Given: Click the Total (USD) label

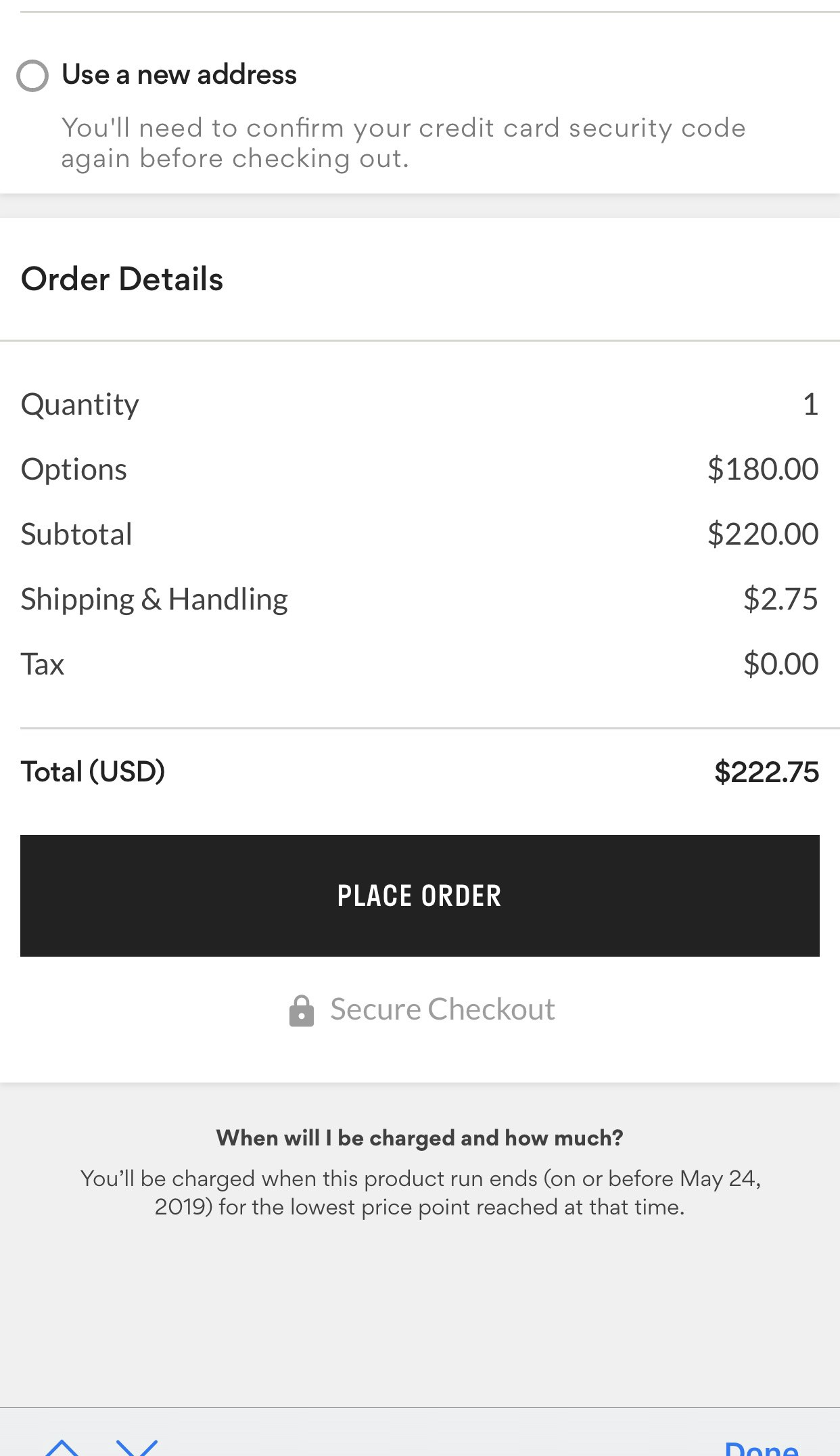Looking at the screenshot, I should pos(93,772).
